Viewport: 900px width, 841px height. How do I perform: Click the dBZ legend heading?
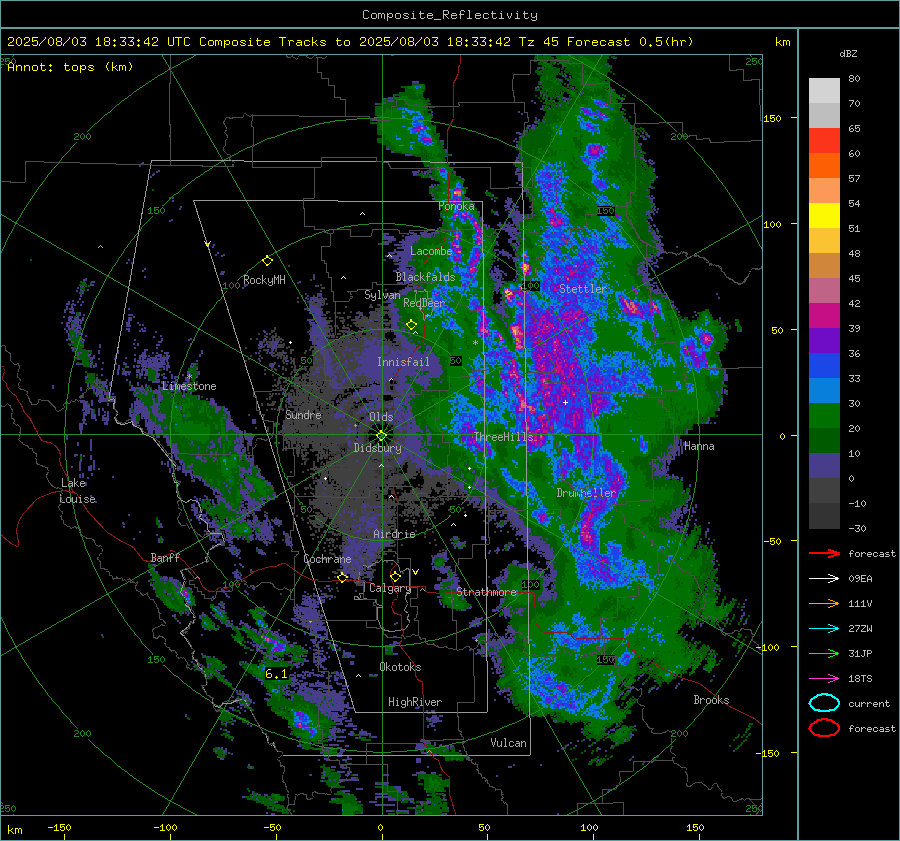point(848,53)
